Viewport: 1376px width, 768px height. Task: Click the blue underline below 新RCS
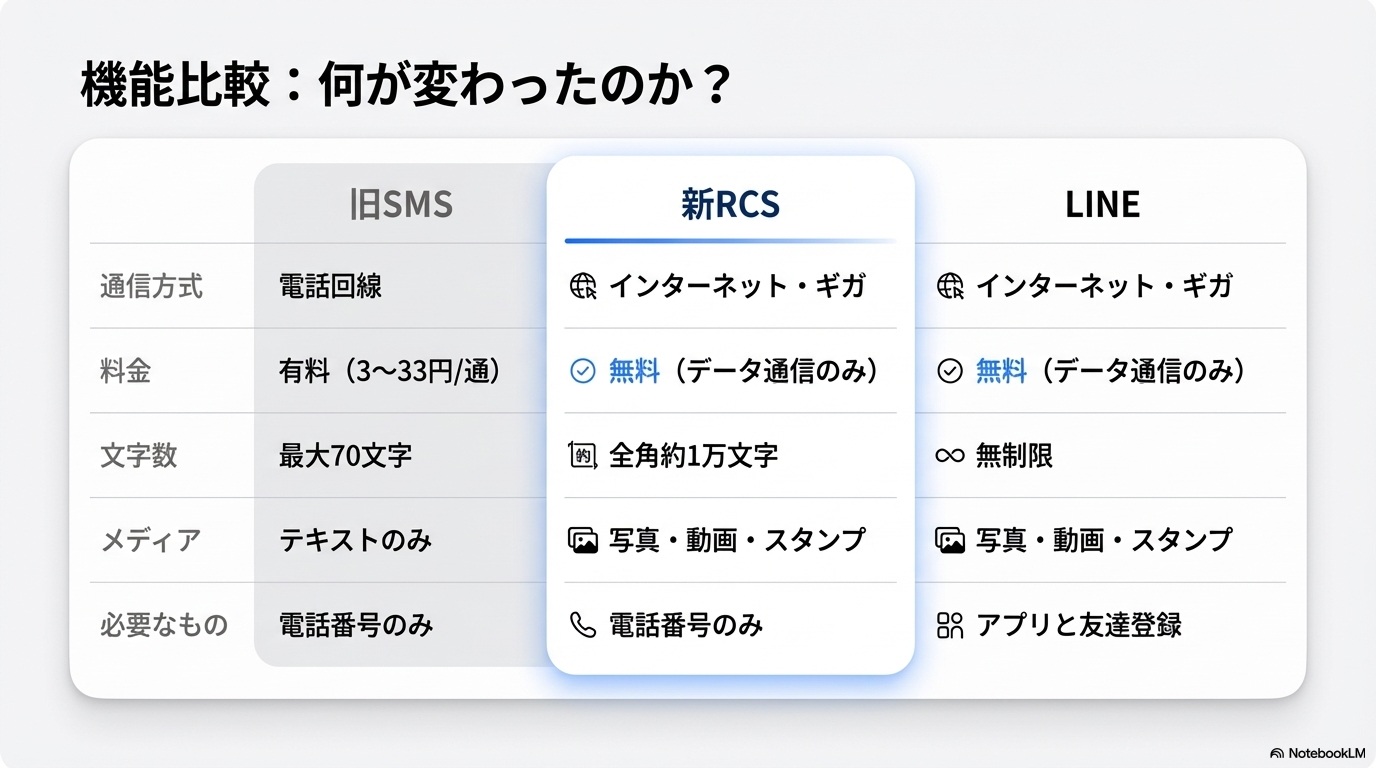(x=730, y=241)
